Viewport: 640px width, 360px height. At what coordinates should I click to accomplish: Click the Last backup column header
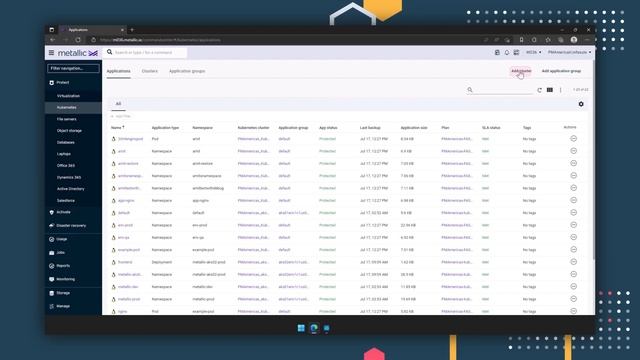click(370, 128)
